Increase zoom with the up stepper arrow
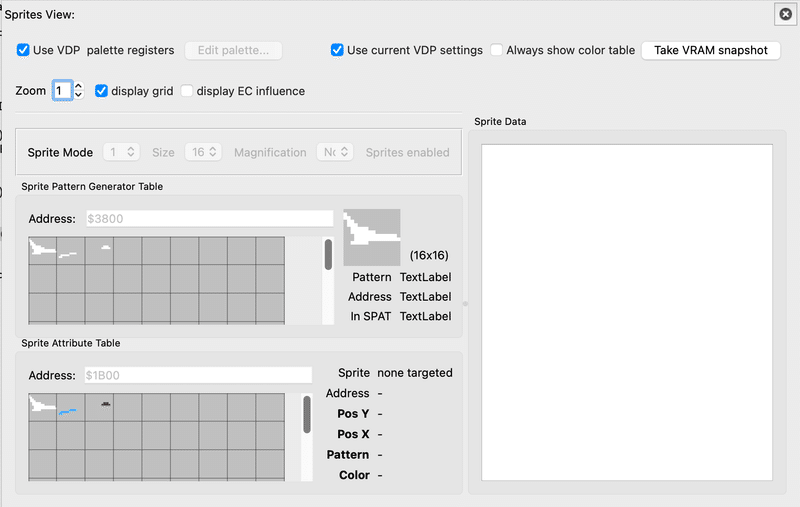The width and height of the screenshot is (800, 507). [79, 86]
